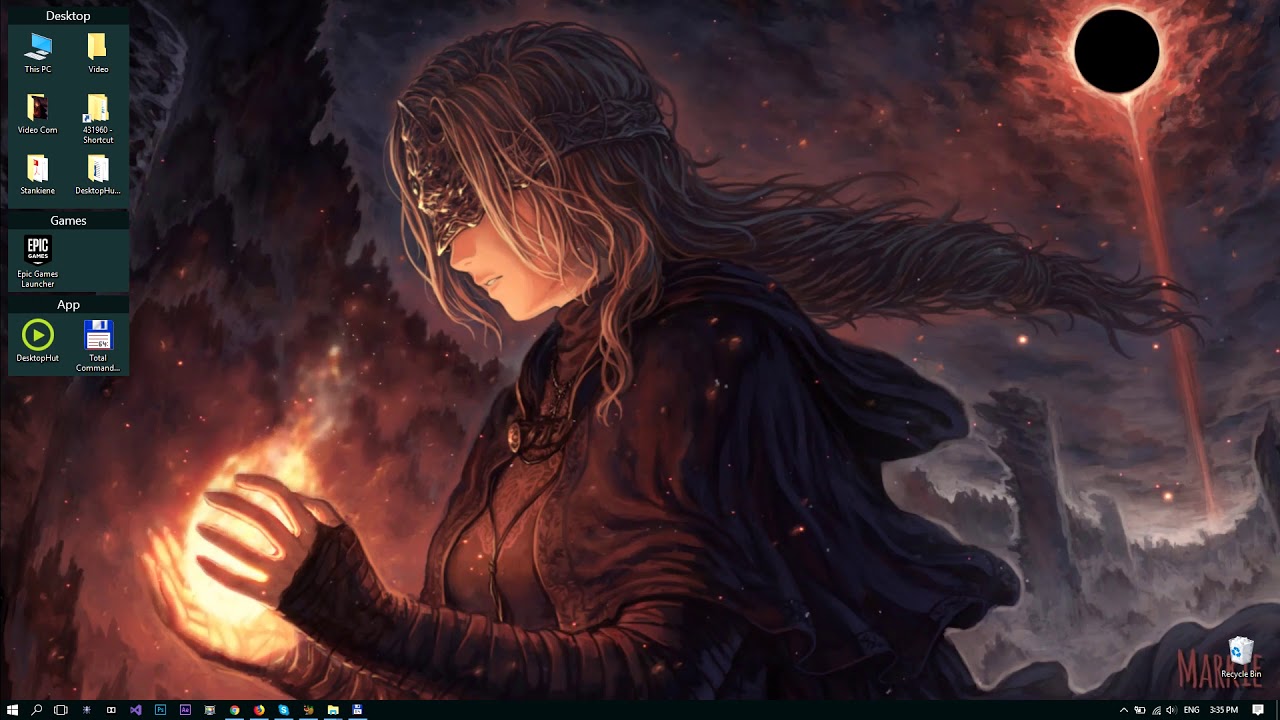Open the volume speaker tray icon
This screenshot has height=720, width=1280.
(x=1171, y=710)
